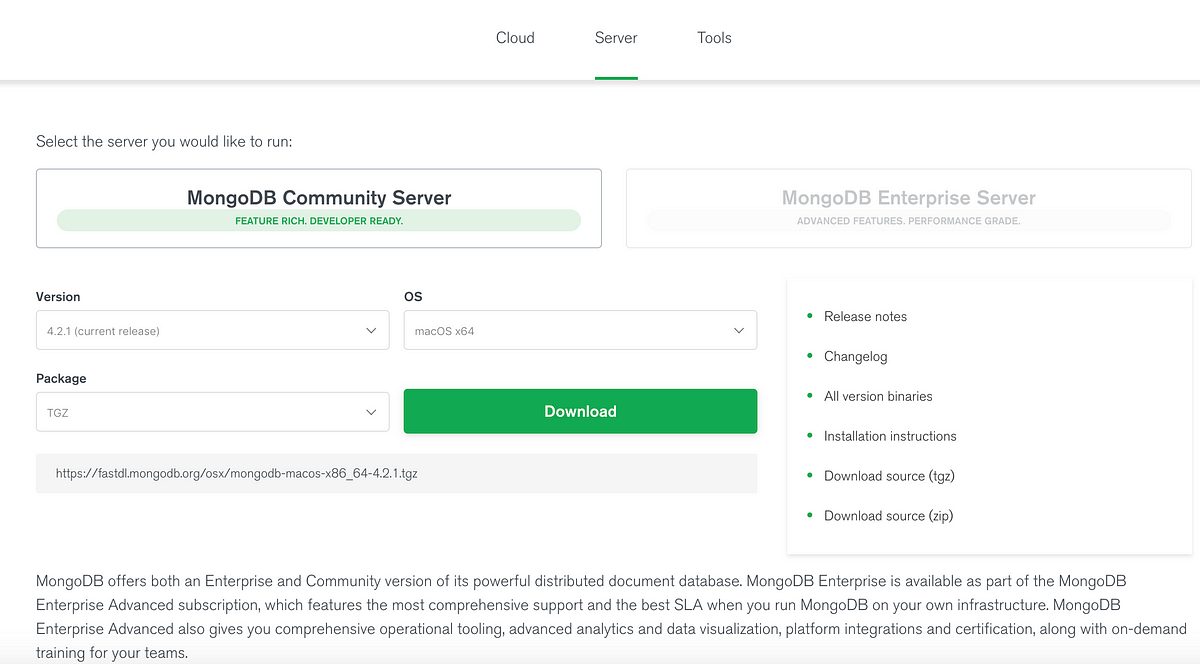Open the Release notes link
This screenshot has height=664, width=1200.
click(x=865, y=316)
